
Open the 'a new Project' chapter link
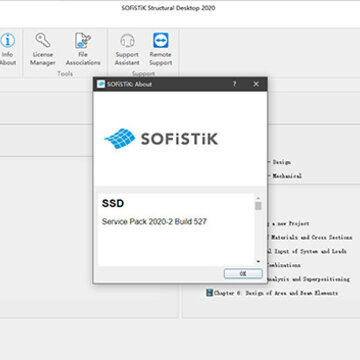(x=288, y=223)
